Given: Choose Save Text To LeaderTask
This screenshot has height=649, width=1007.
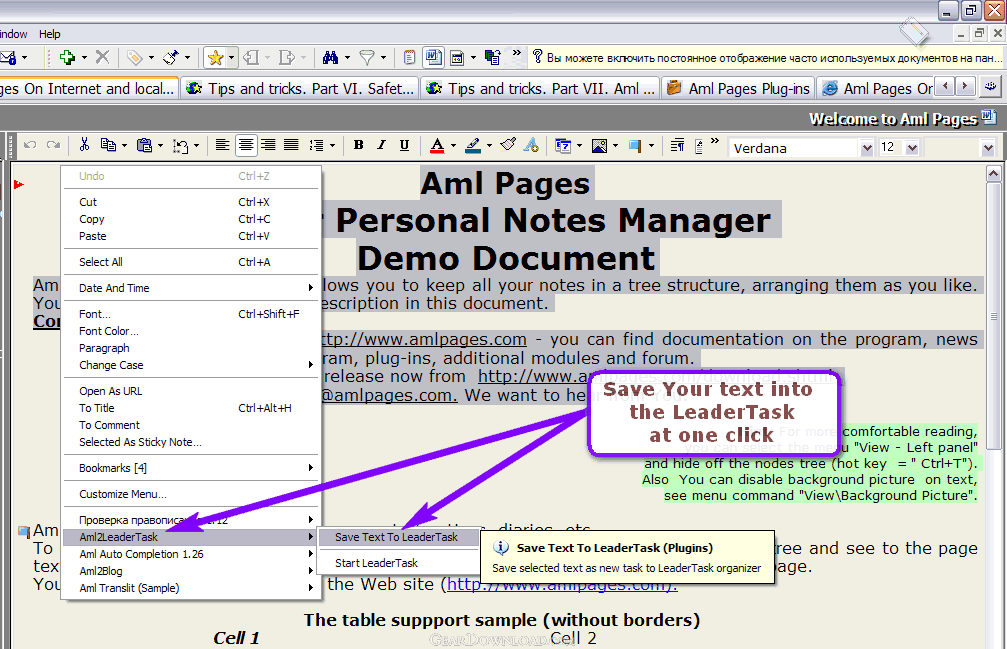Looking at the screenshot, I should 396,537.
